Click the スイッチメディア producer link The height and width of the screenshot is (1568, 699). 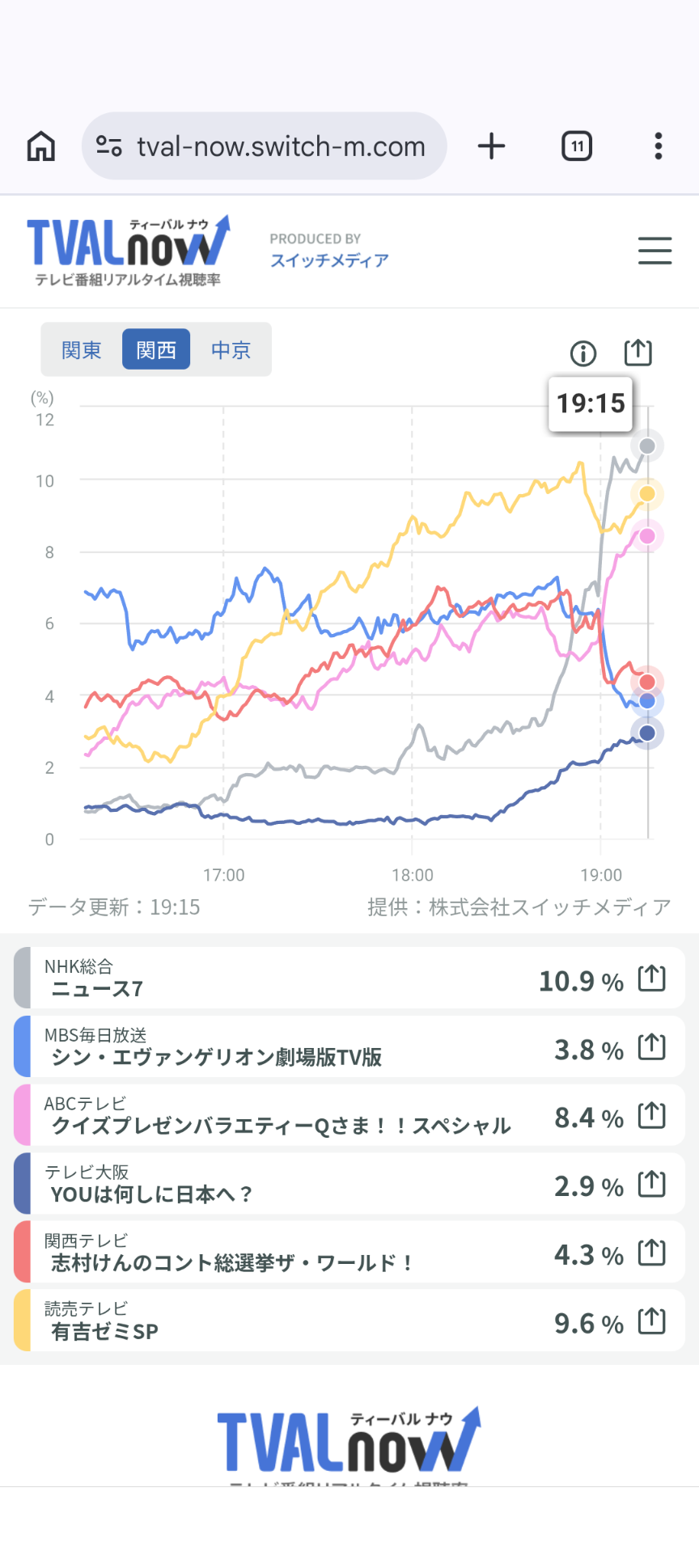(x=329, y=260)
